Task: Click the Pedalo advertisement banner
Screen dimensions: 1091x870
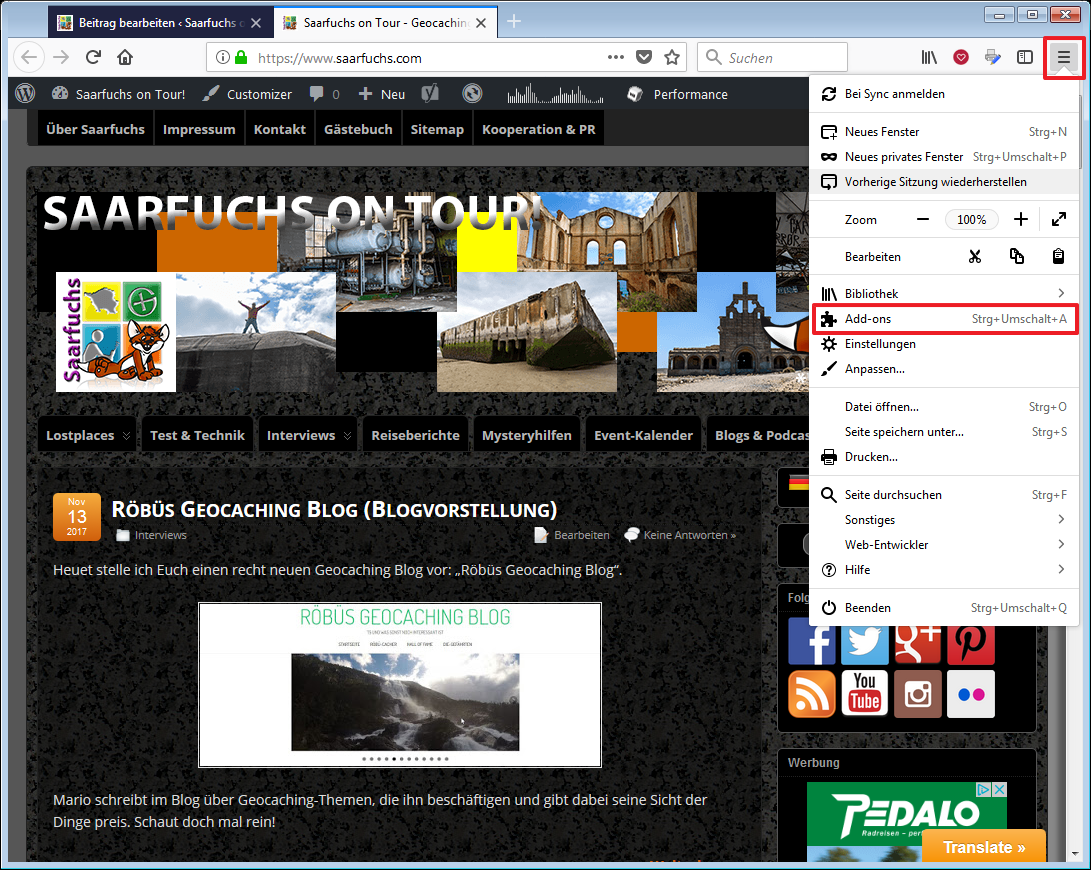Action: (x=907, y=821)
